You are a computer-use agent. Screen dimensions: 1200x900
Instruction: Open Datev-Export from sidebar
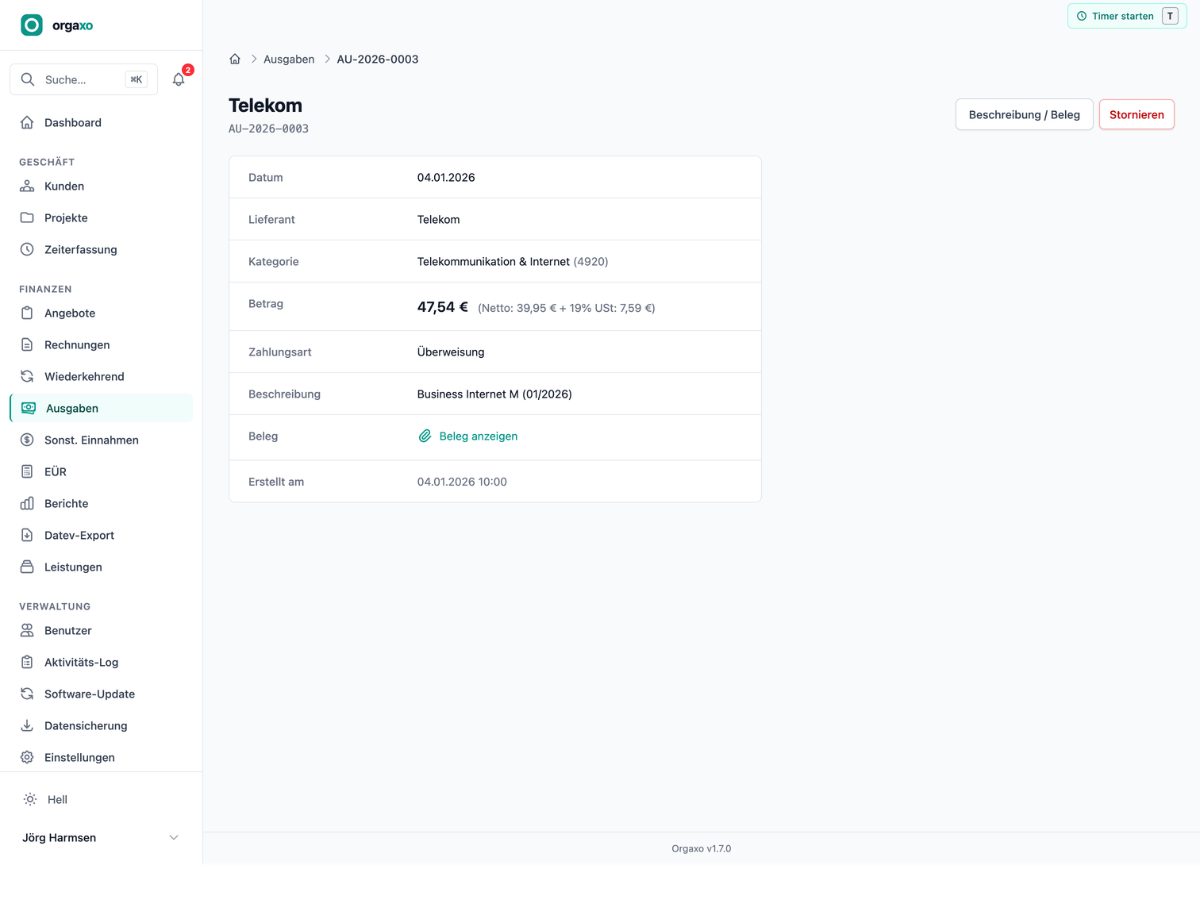pos(101,535)
